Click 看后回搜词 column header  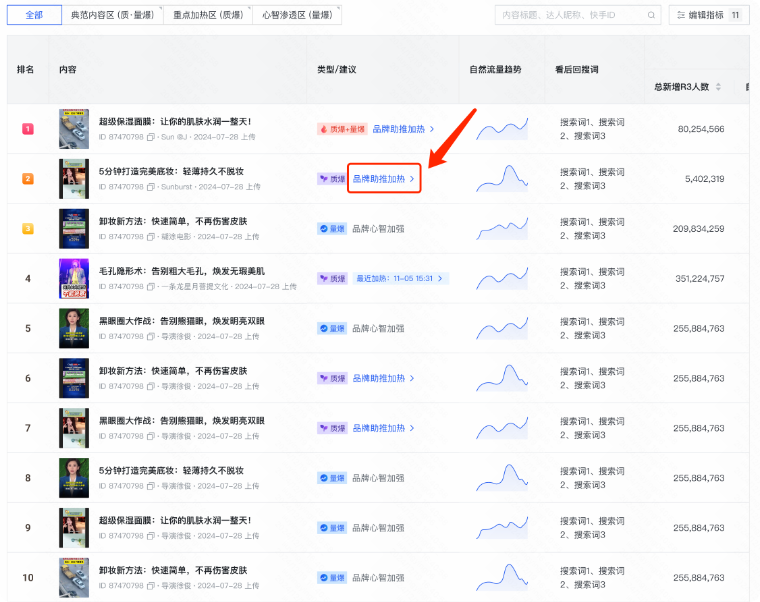tap(577, 70)
